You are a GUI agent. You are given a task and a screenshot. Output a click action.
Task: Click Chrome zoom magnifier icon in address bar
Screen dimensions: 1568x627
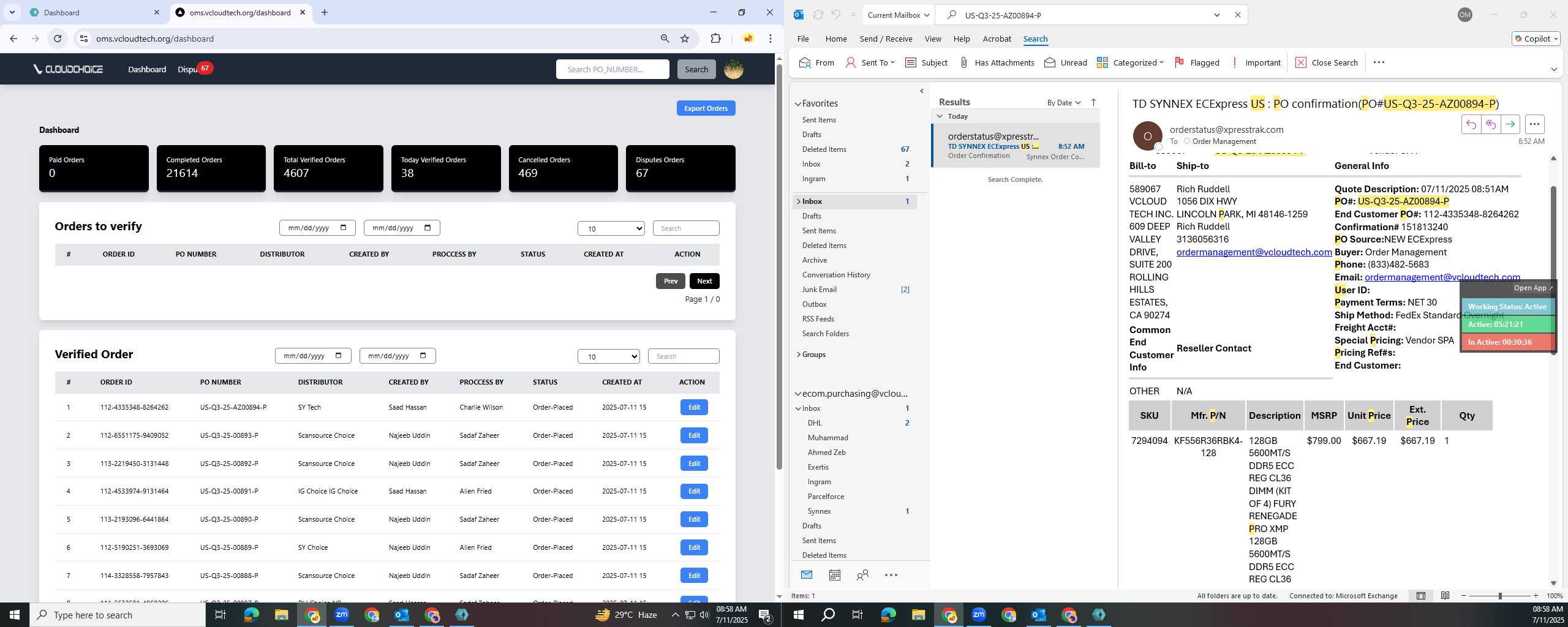[x=665, y=39]
